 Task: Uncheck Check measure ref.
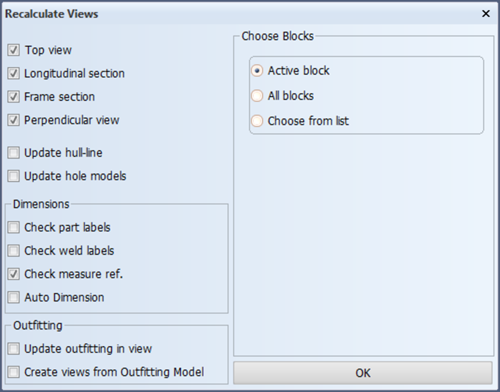coord(14,274)
